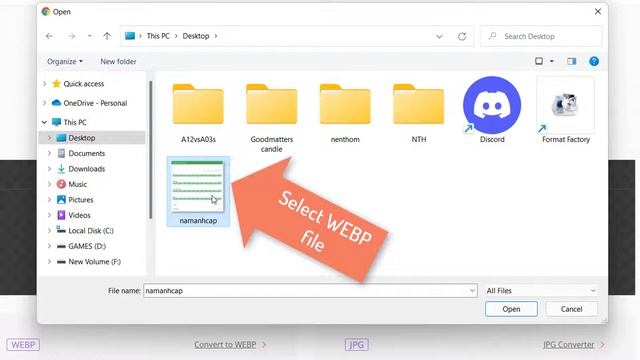
Task: Create a New folder
Action: click(x=118, y=61)
